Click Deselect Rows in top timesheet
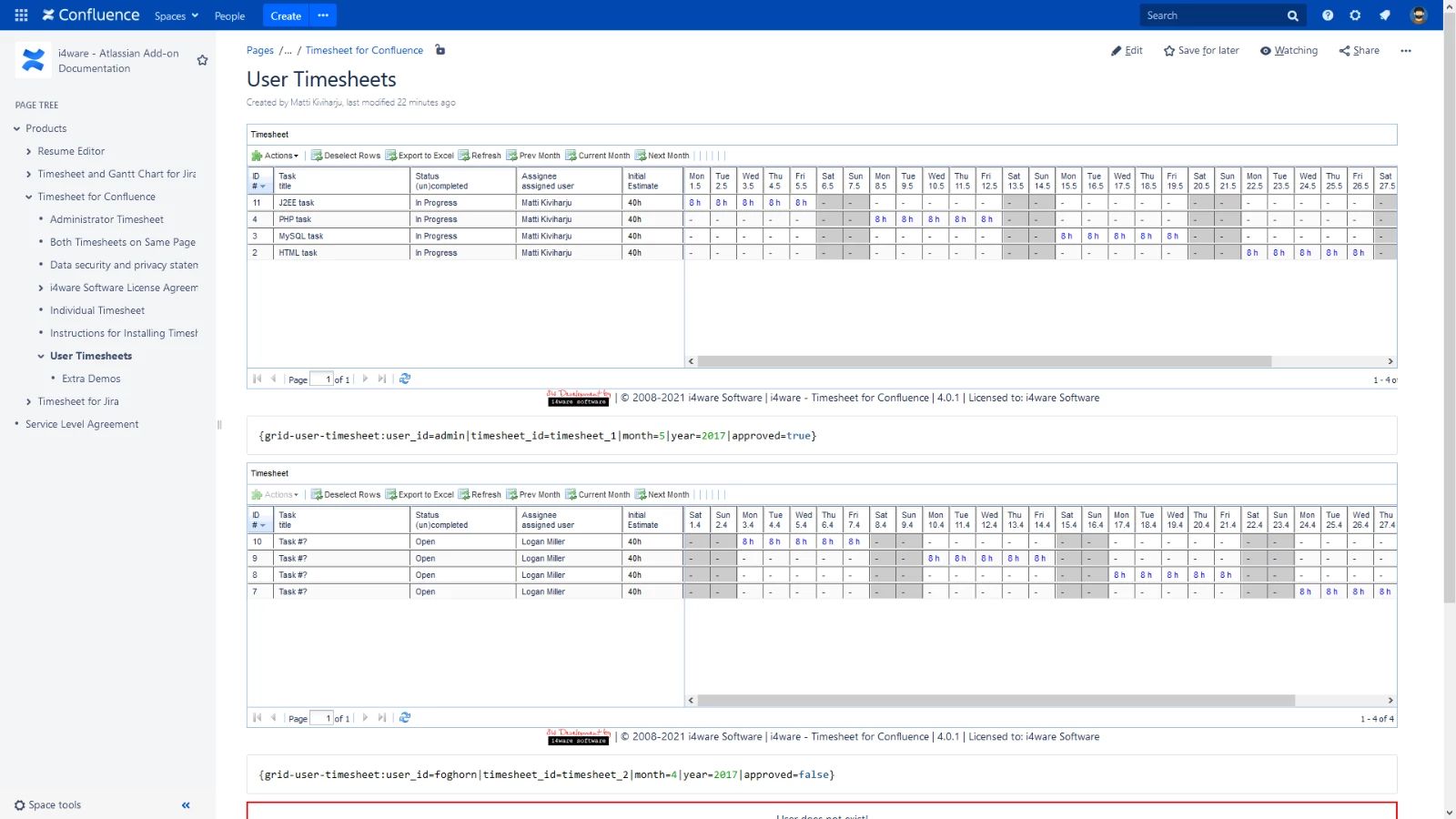1456x819 pixels. [x=346, y=156]
